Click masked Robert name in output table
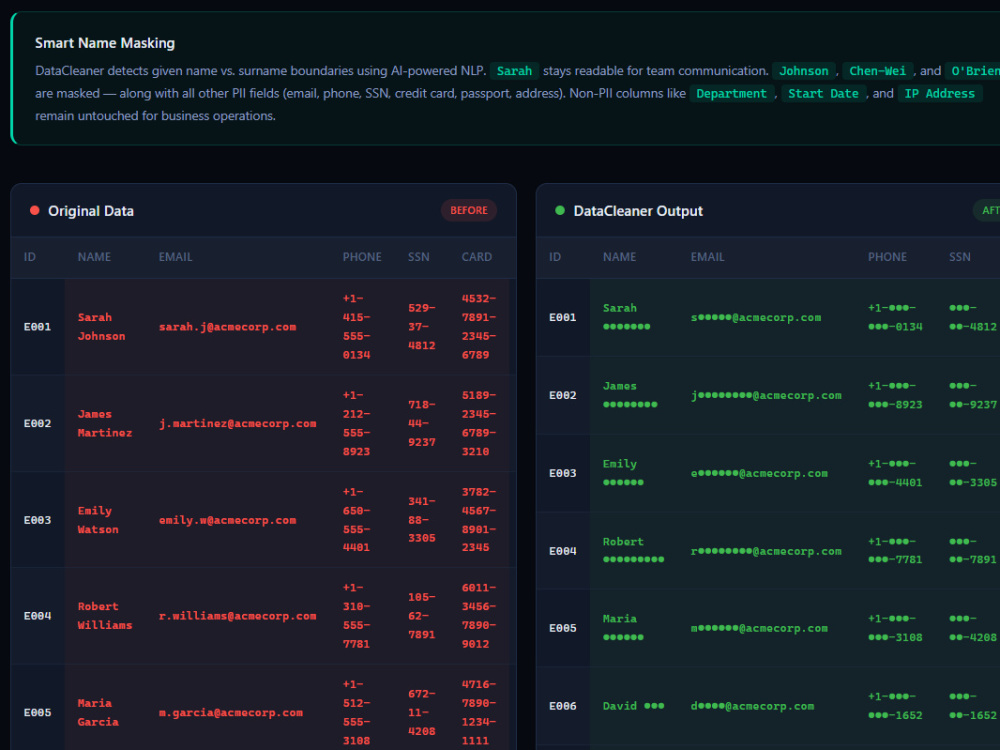Viewport: 1000px width, 750px height. (634, 551)
